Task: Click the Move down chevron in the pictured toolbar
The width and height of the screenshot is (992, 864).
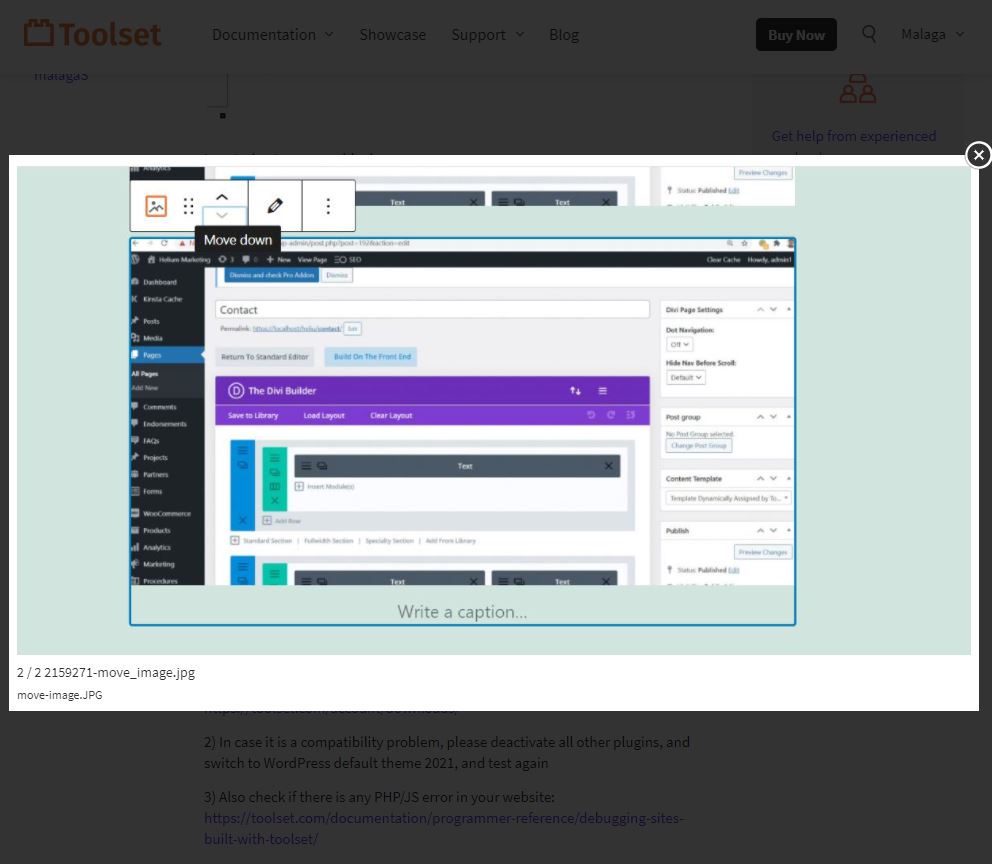Action: (222, 215)
